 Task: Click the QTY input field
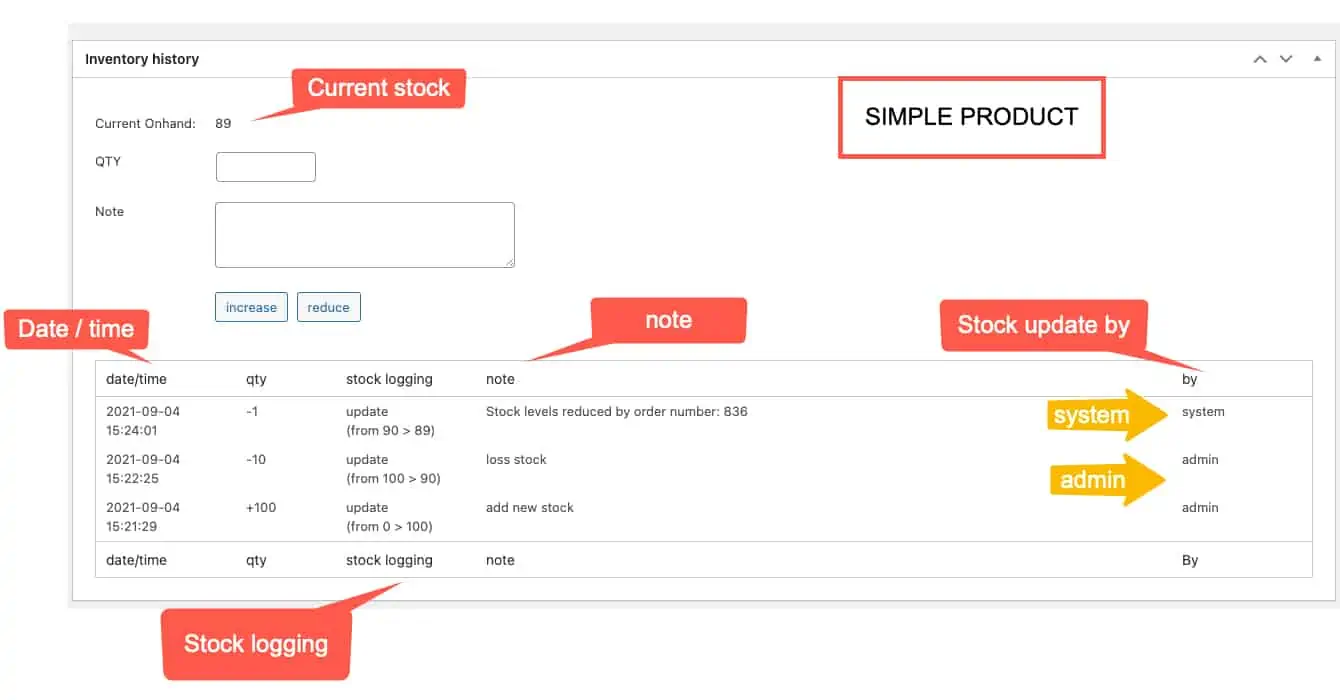click(x=266, y=167)
